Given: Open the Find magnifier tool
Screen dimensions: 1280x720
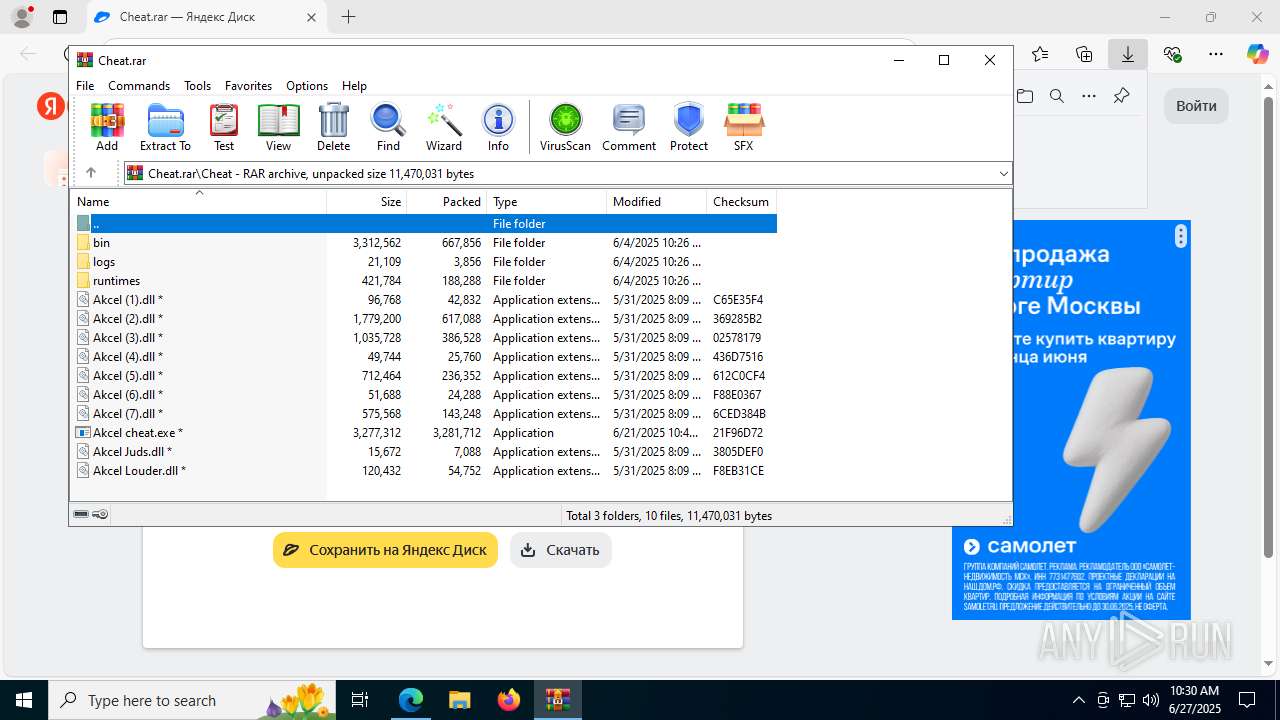Looking at the screenshot, I should (388, 127).
